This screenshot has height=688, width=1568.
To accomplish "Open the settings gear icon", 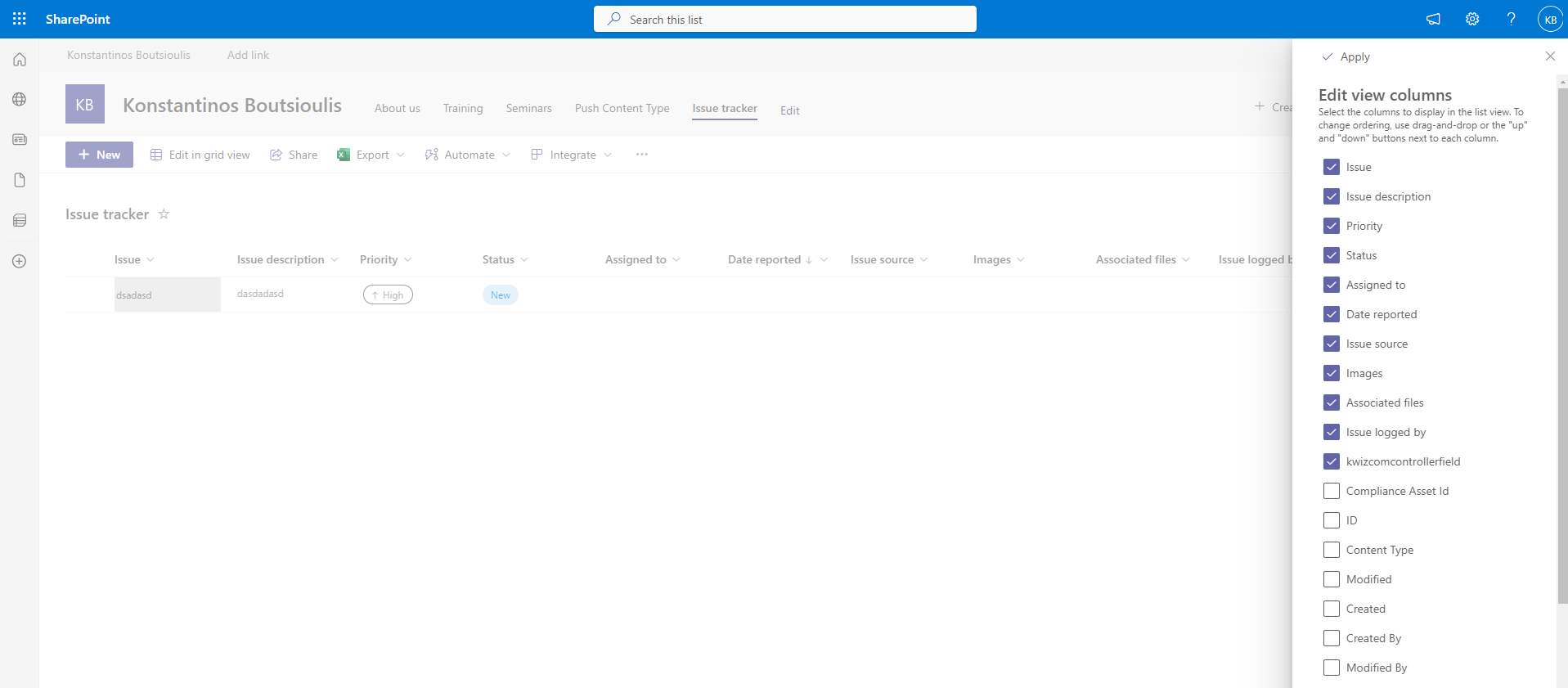I will click(x=1472, y=19).
